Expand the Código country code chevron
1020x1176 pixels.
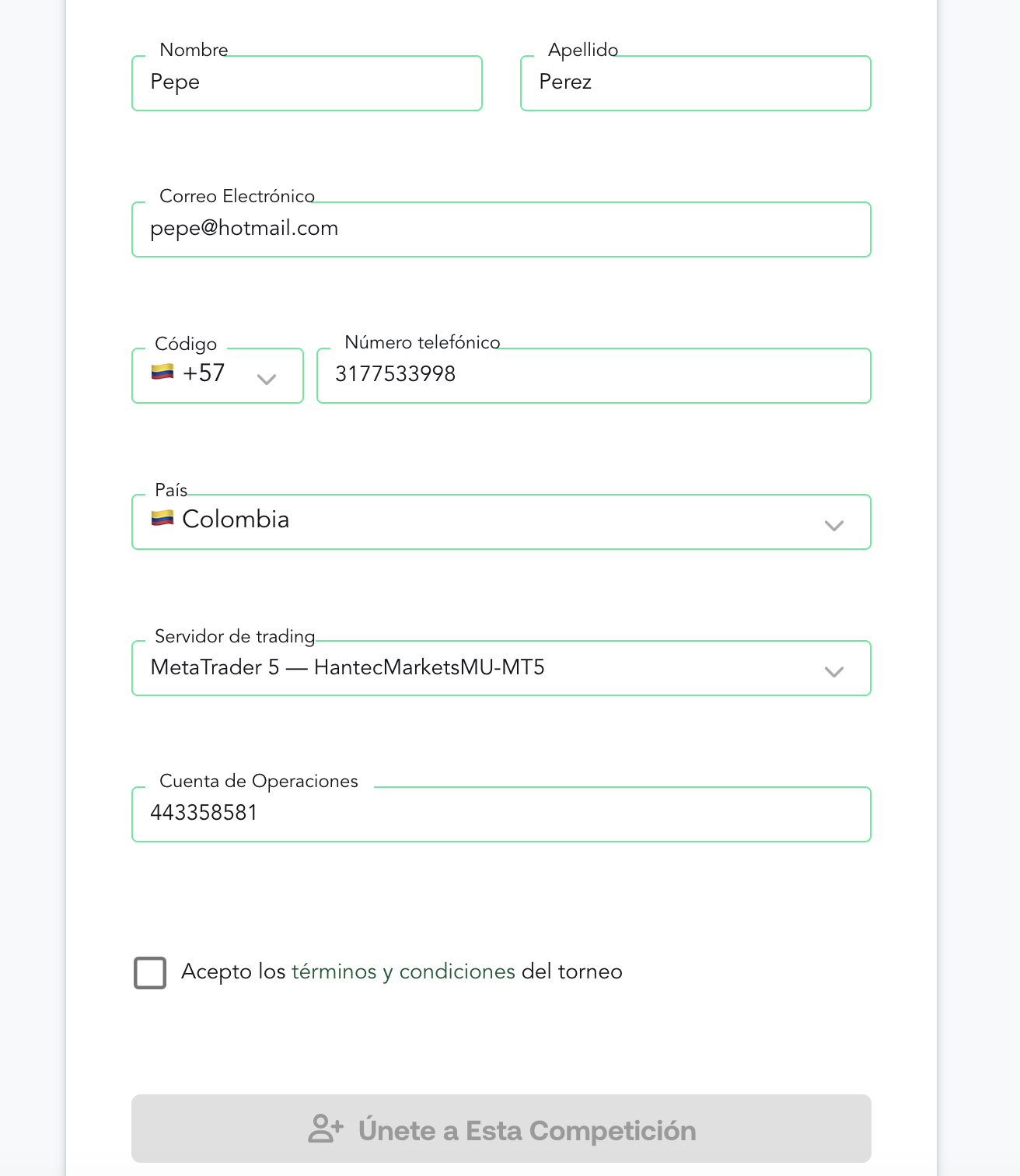point(267,380)
